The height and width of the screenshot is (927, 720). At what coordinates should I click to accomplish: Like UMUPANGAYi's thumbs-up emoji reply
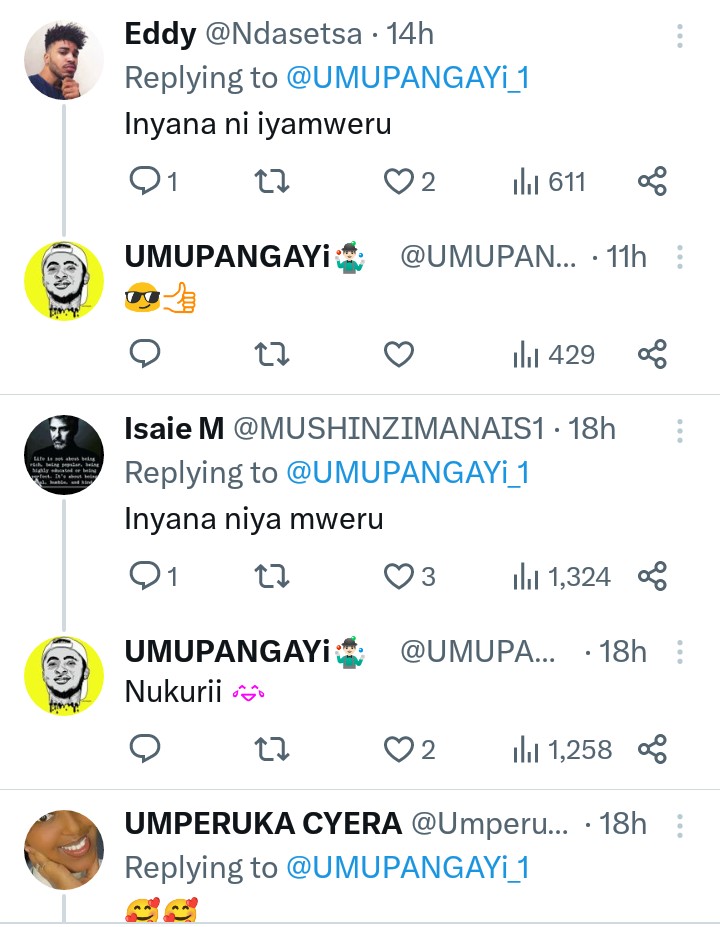click(400, 354)
